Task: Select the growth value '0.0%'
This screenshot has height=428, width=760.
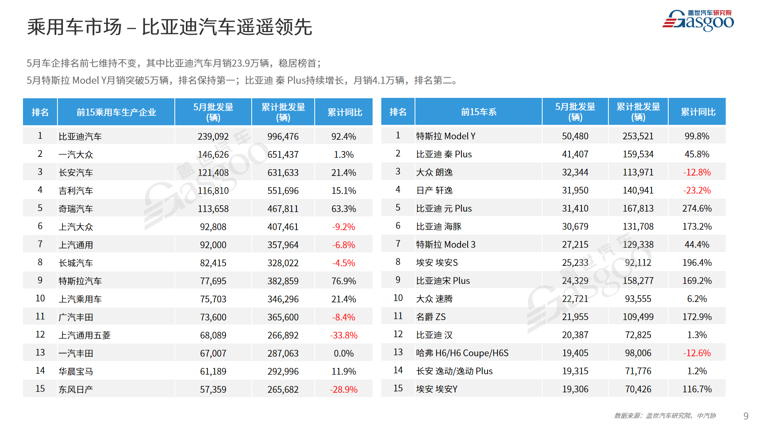Action: tap(344, 354)
